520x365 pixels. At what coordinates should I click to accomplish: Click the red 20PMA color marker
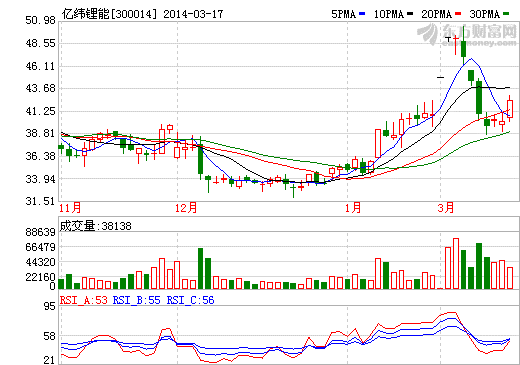(458, 14)
